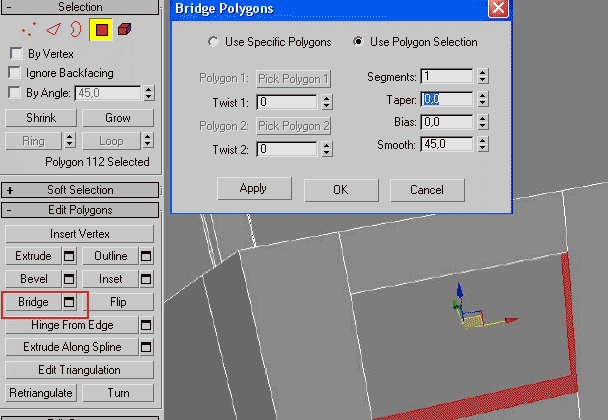608x420 pixels.
Task: Click the Retriangulate button
Action: (41, 393)
